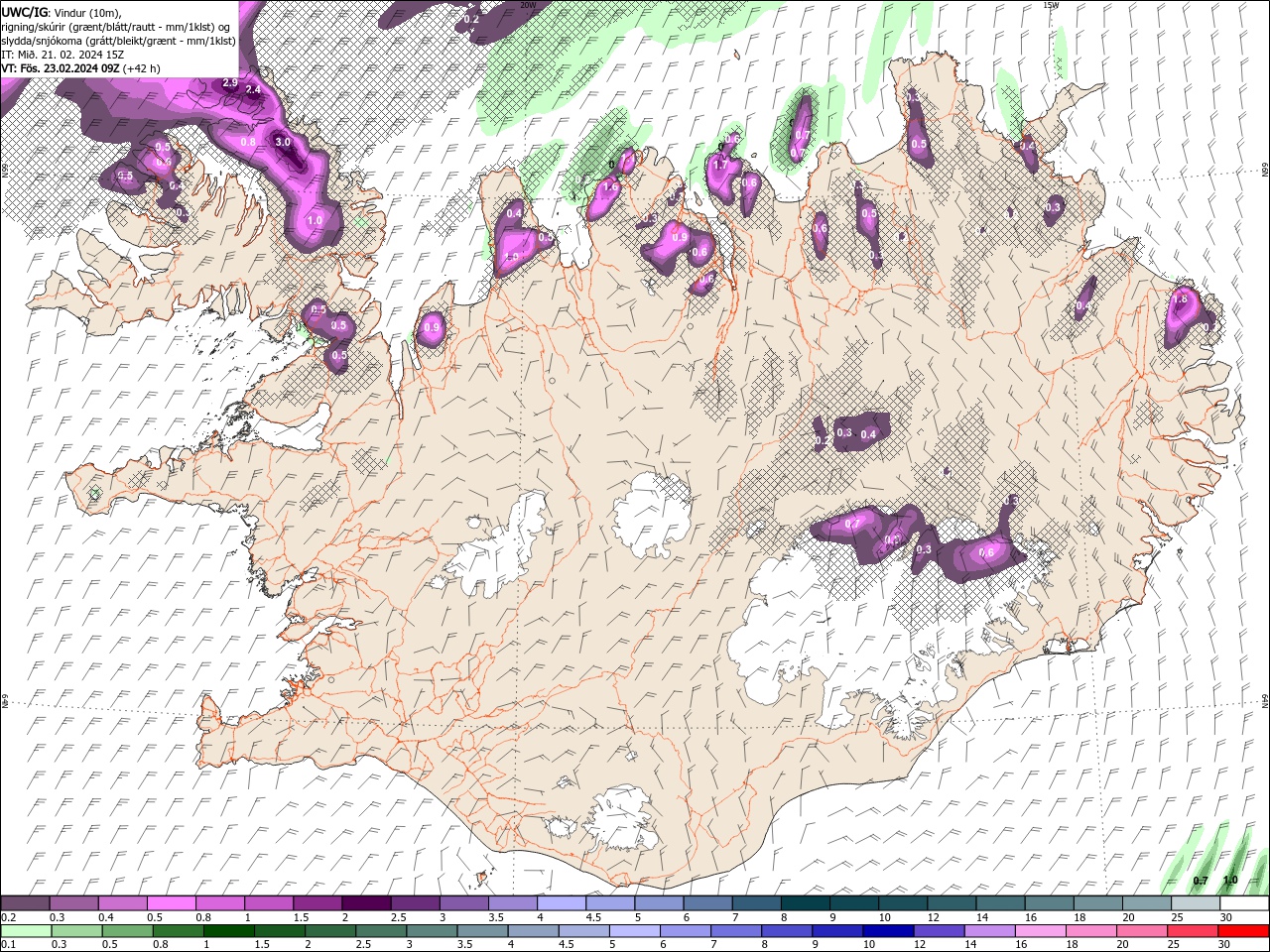The width and height of the screenshot is (1270, 952).
Task: Click the deep navy blue swatch between 10 and 12
Action: pos(887,931)
